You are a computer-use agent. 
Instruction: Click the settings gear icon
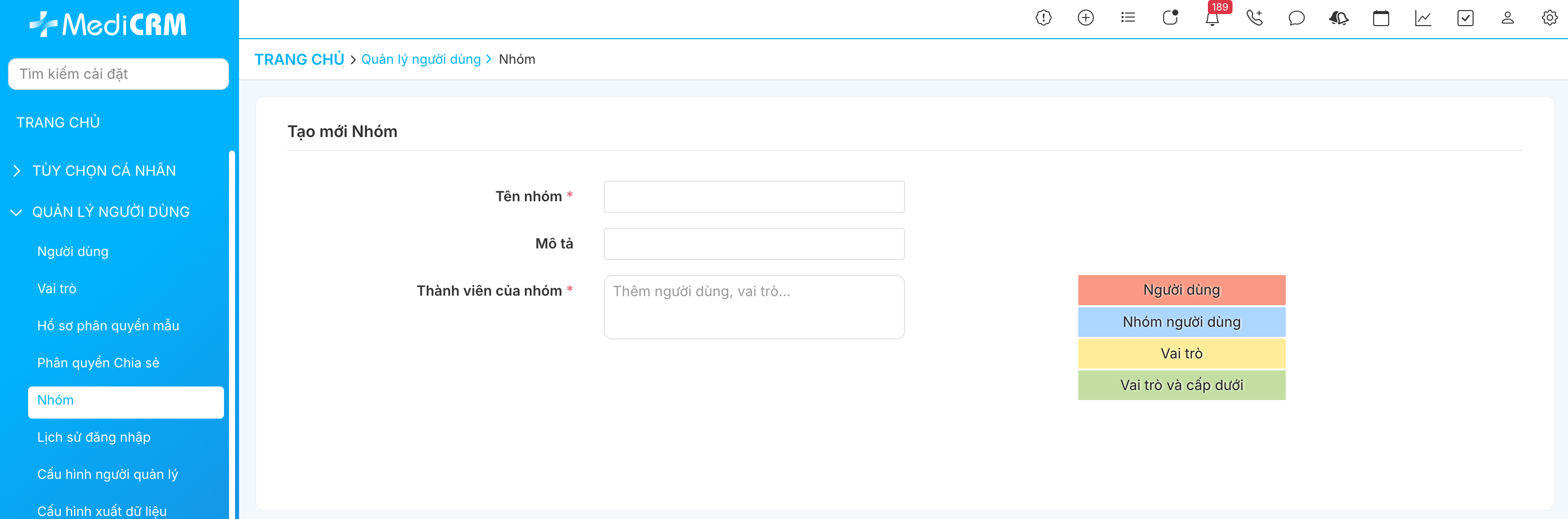tap(1549, 18)
